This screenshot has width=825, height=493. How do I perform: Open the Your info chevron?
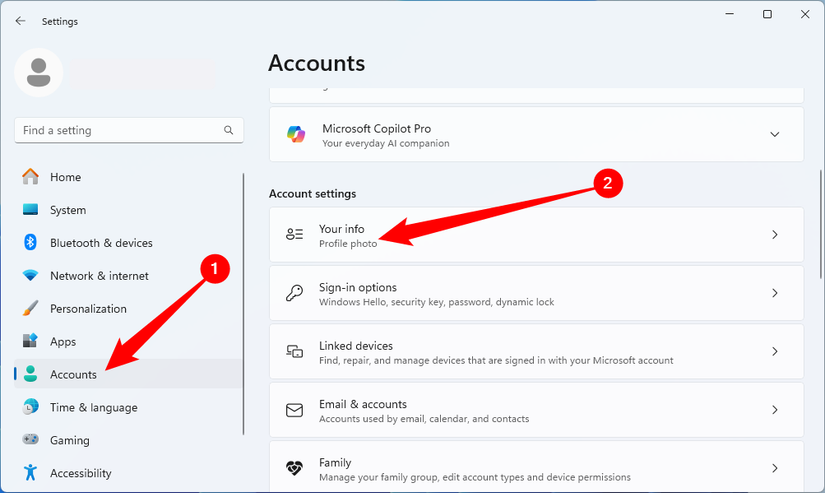click(x=774, y=234)
